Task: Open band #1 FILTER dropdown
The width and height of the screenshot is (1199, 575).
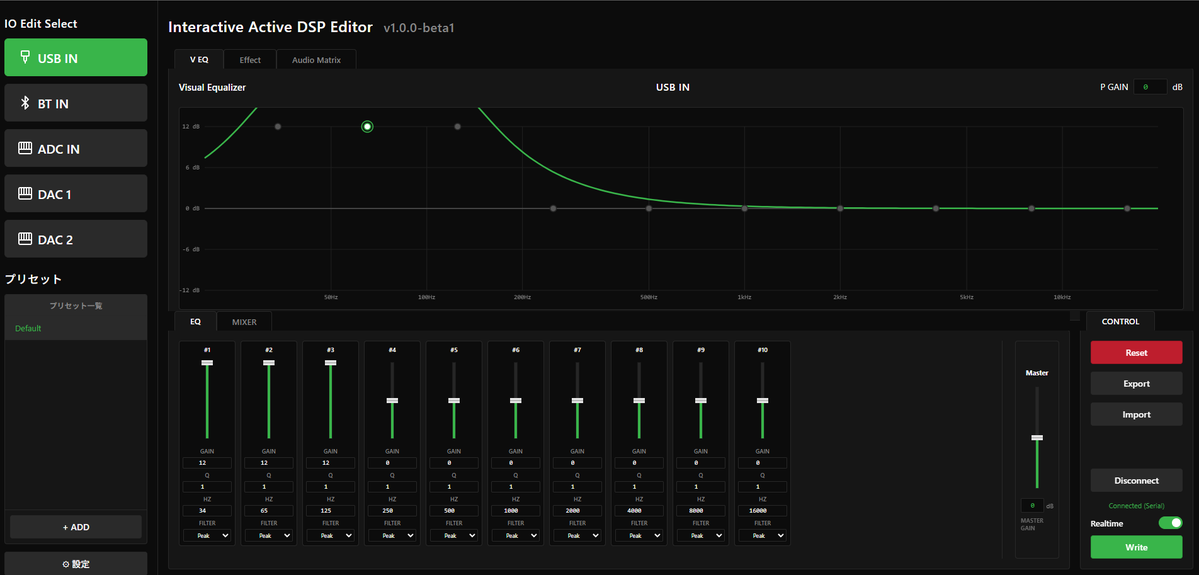Action: pos(207,536)
